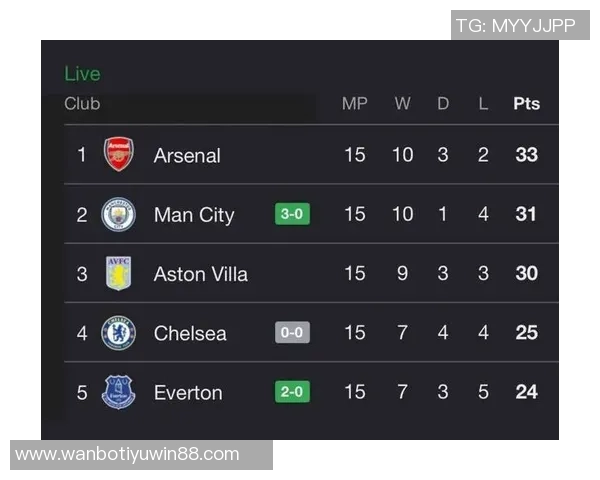Image resolution: width=600 pixels, height=480 pixels.
Task: Click the Arsenal club crest
Action: (x=118, y=155)
